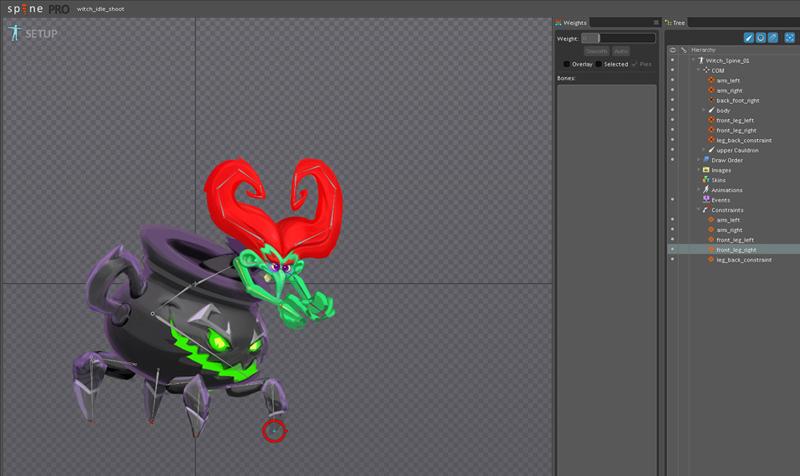
Task: Switch to the Weights tab
Action: coord(571,22)
